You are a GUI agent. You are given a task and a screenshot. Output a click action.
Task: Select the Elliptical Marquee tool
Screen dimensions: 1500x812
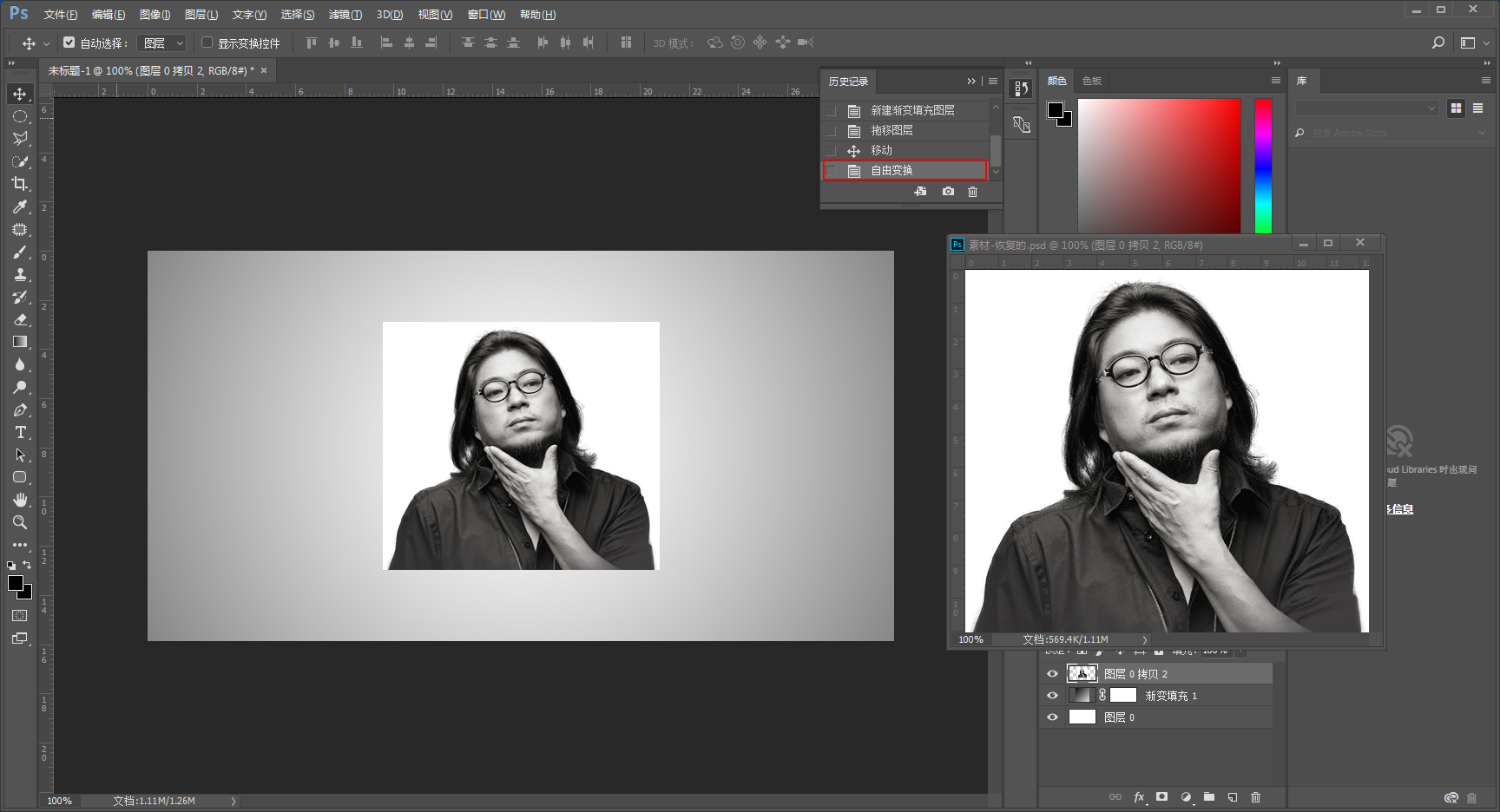[20, 116]
